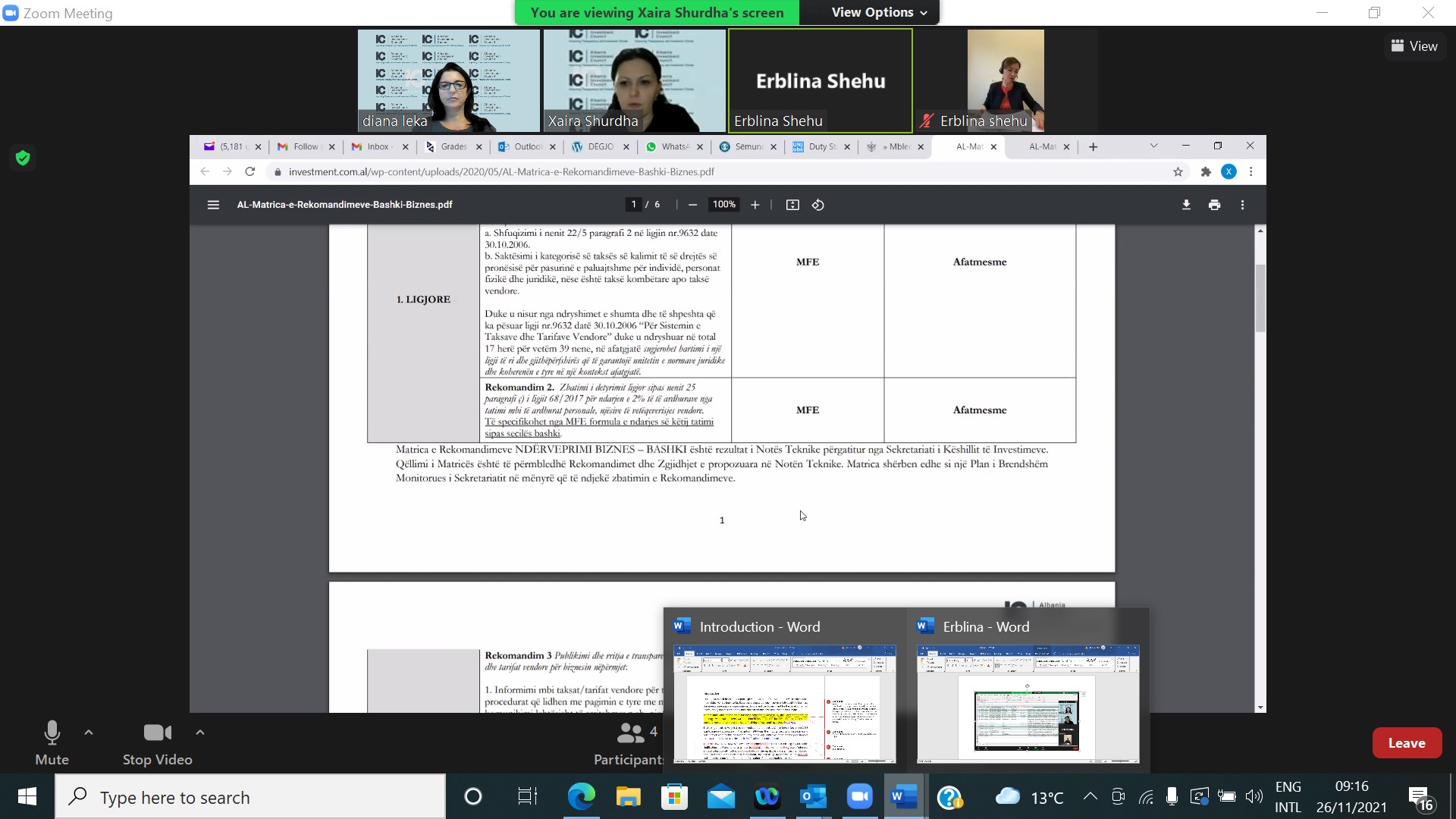1456x819 pixels.
Task: Open Outlook from the taskbar
Action: click(x=813, y=797)
